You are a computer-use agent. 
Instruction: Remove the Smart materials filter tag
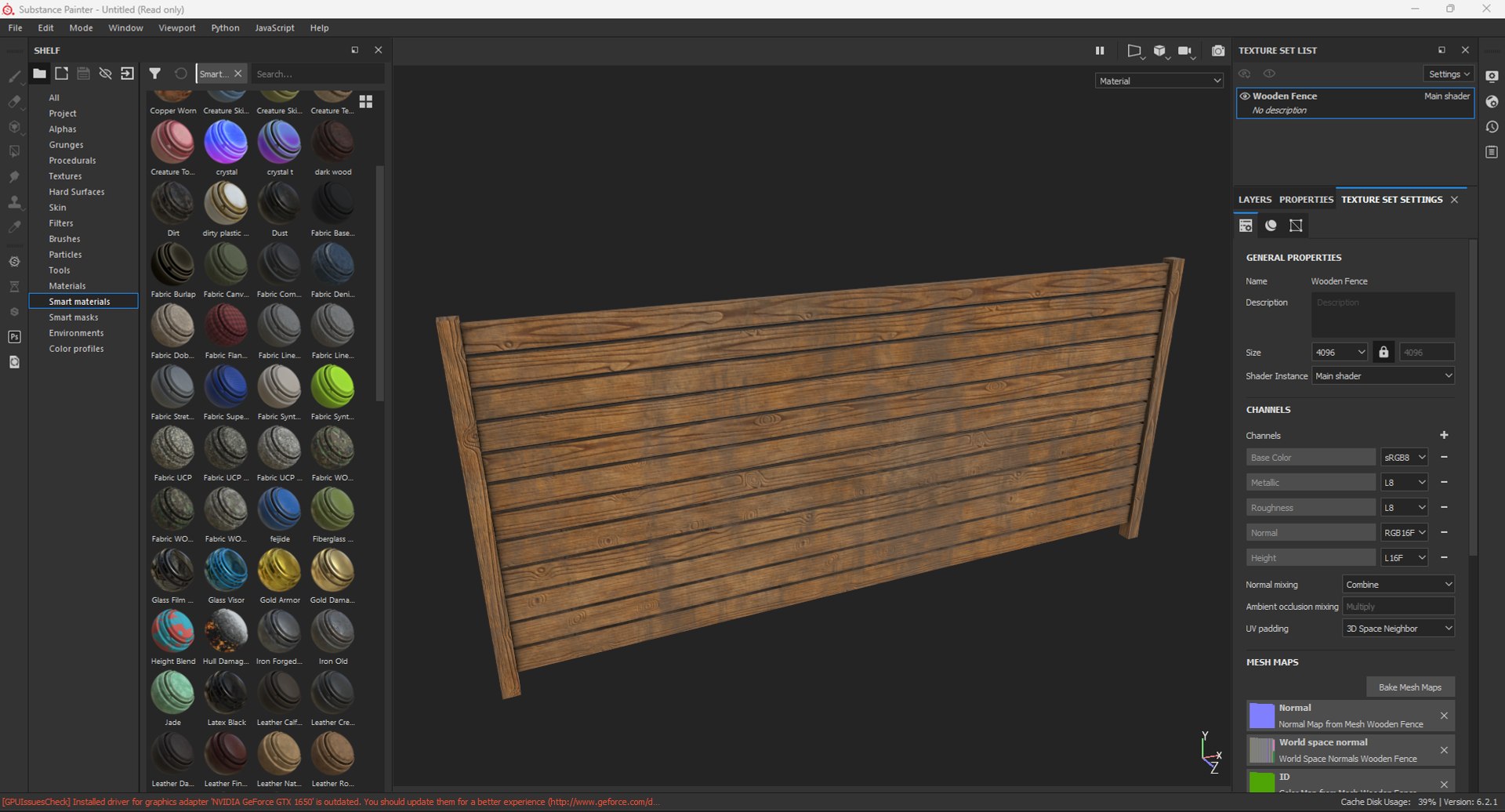pos(238,74)
